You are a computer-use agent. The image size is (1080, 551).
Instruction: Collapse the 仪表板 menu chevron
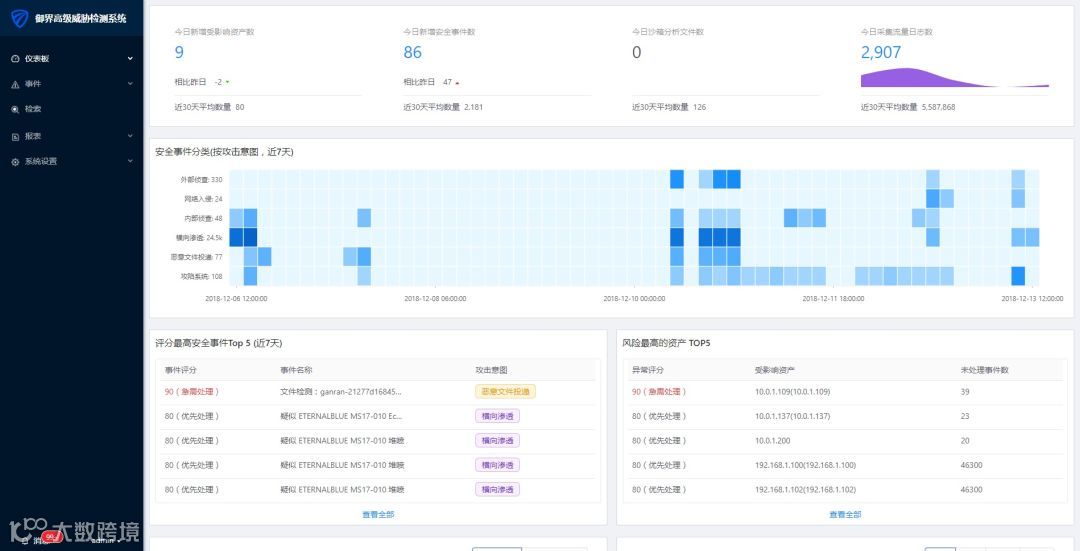pyautogui.click(x=130, y=59)
